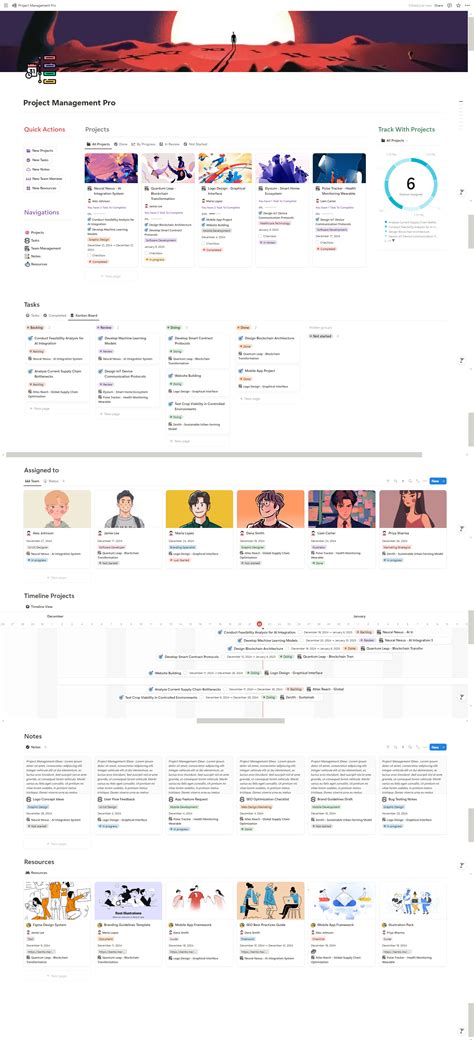Switch to the In Review tab
Viewport: 474px width, 1043px height.
(x=170, y=144)
